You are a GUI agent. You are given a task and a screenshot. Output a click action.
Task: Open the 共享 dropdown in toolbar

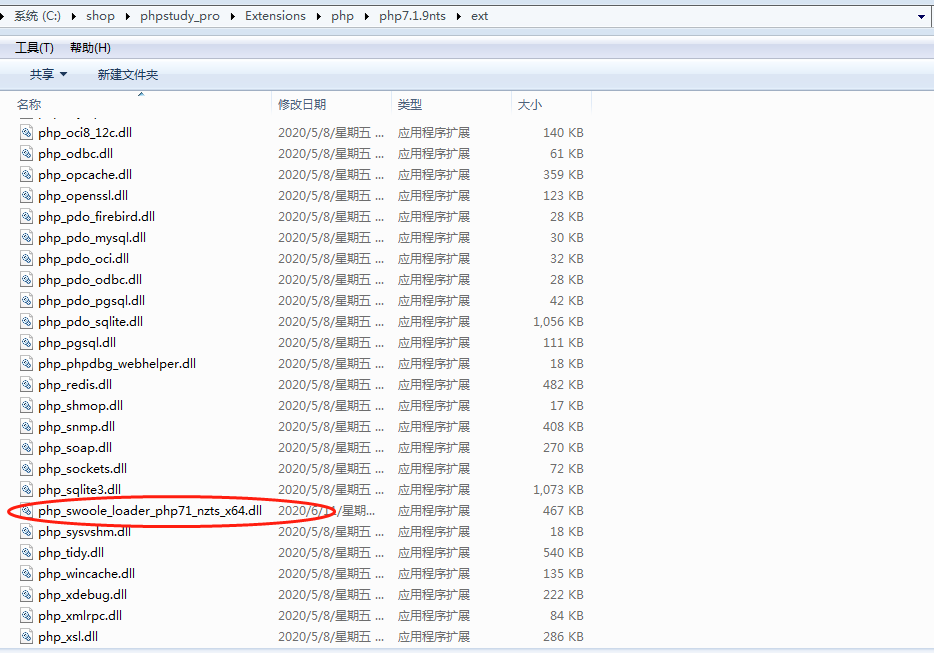point(48,75)
